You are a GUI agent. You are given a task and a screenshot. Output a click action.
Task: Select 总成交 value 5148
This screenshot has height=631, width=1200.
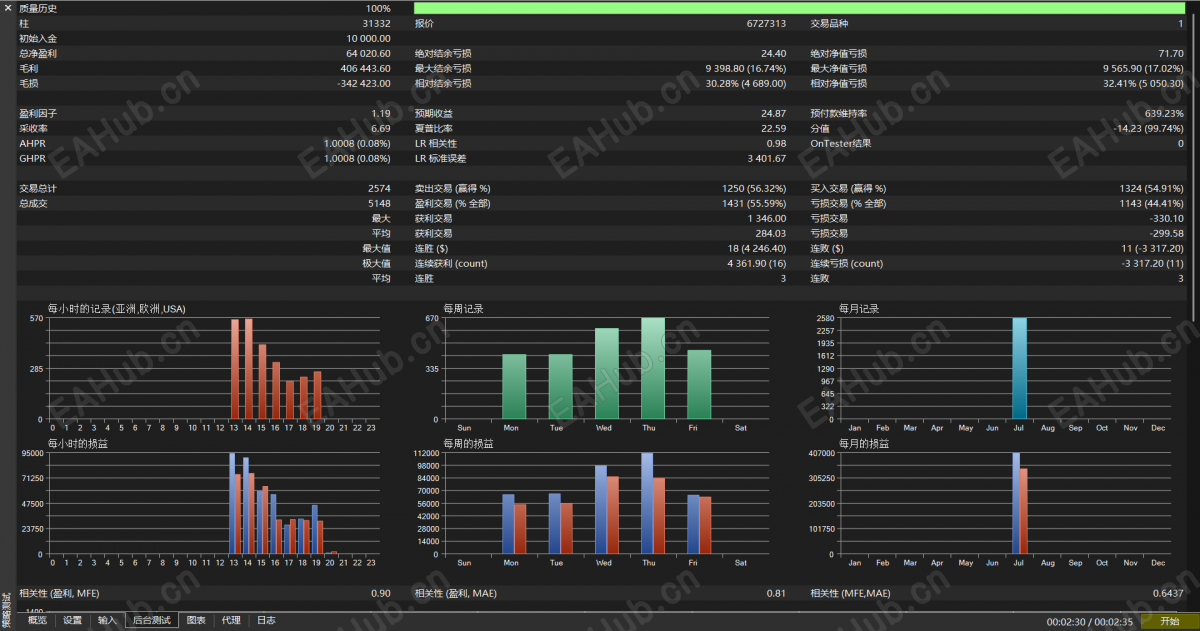pos(379,203)
